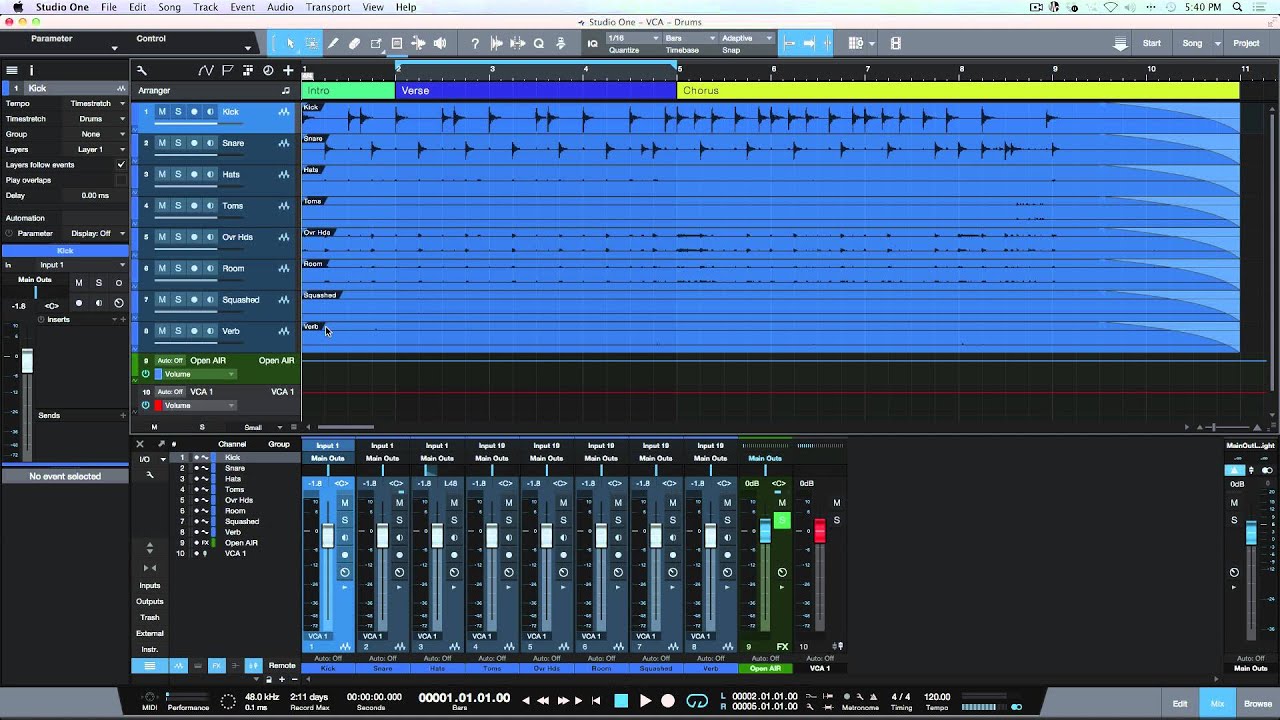Viewport: 1280px width, 720px height.
Task: Open the File menu
Action: pyautogui.click(x=108, y=7)
